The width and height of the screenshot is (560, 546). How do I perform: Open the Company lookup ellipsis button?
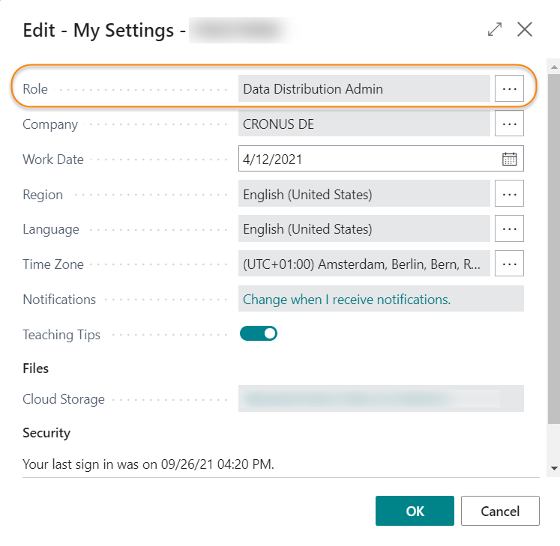pyautogui.click(x=509, y=124)
